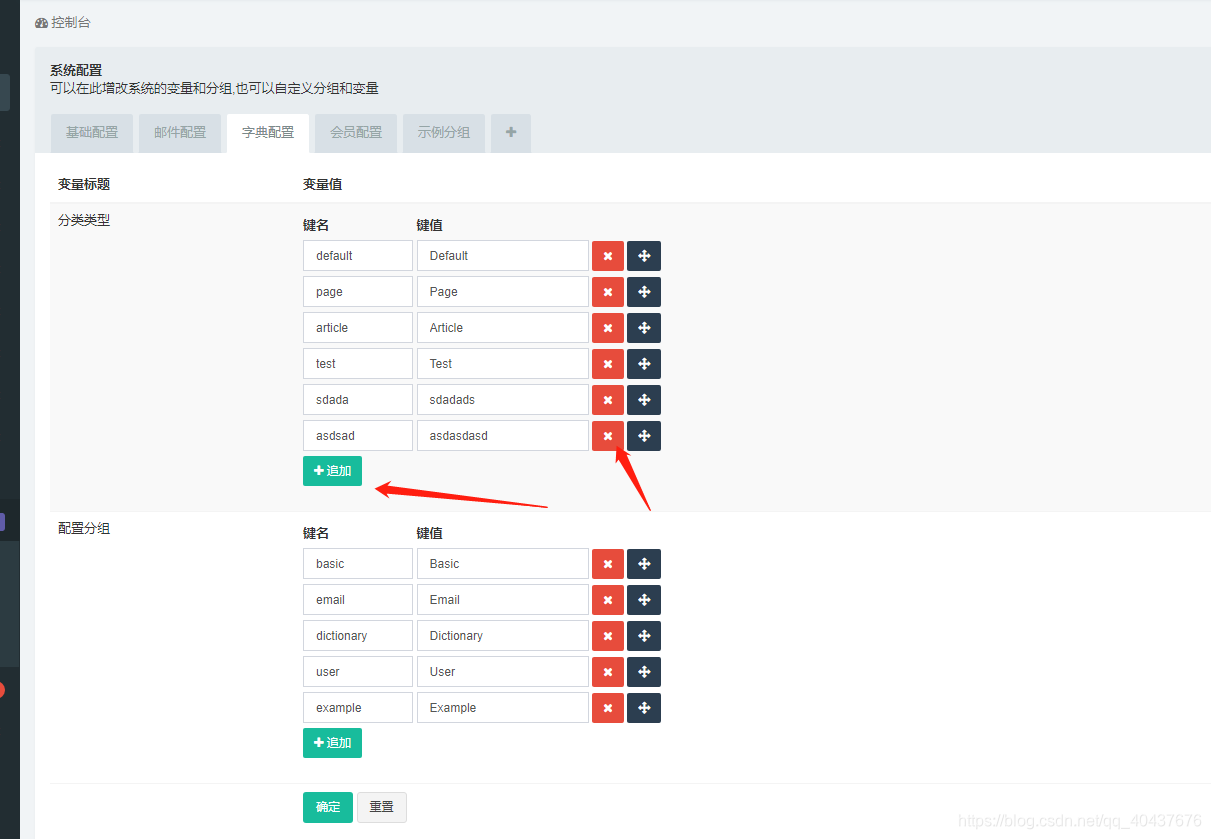Screen dimensions: 1211x839
Task: Edit the 'Default' key value field
Action: coord(503,256)
